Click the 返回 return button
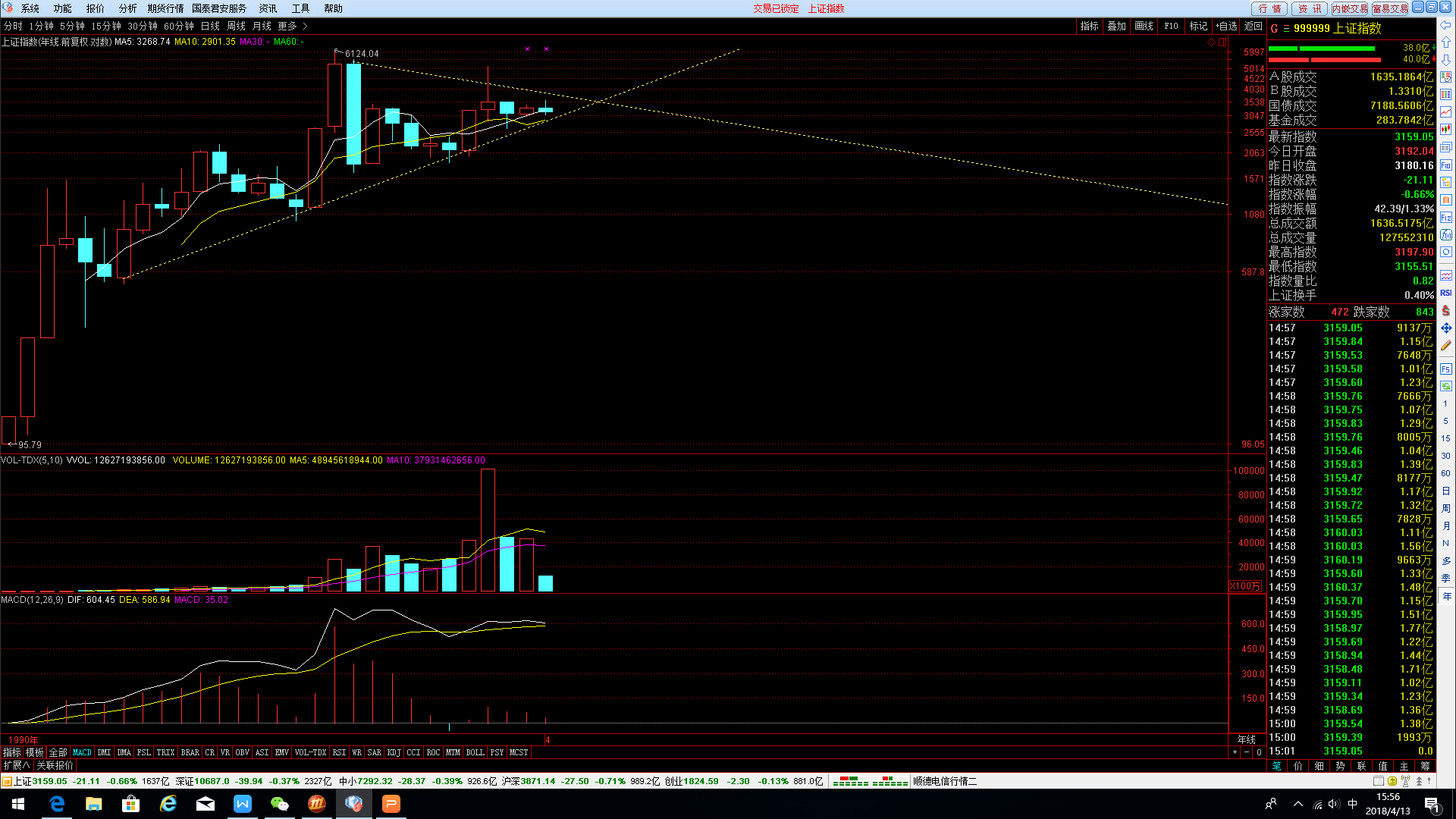The image size is (1456, 819). [1253, 26]
